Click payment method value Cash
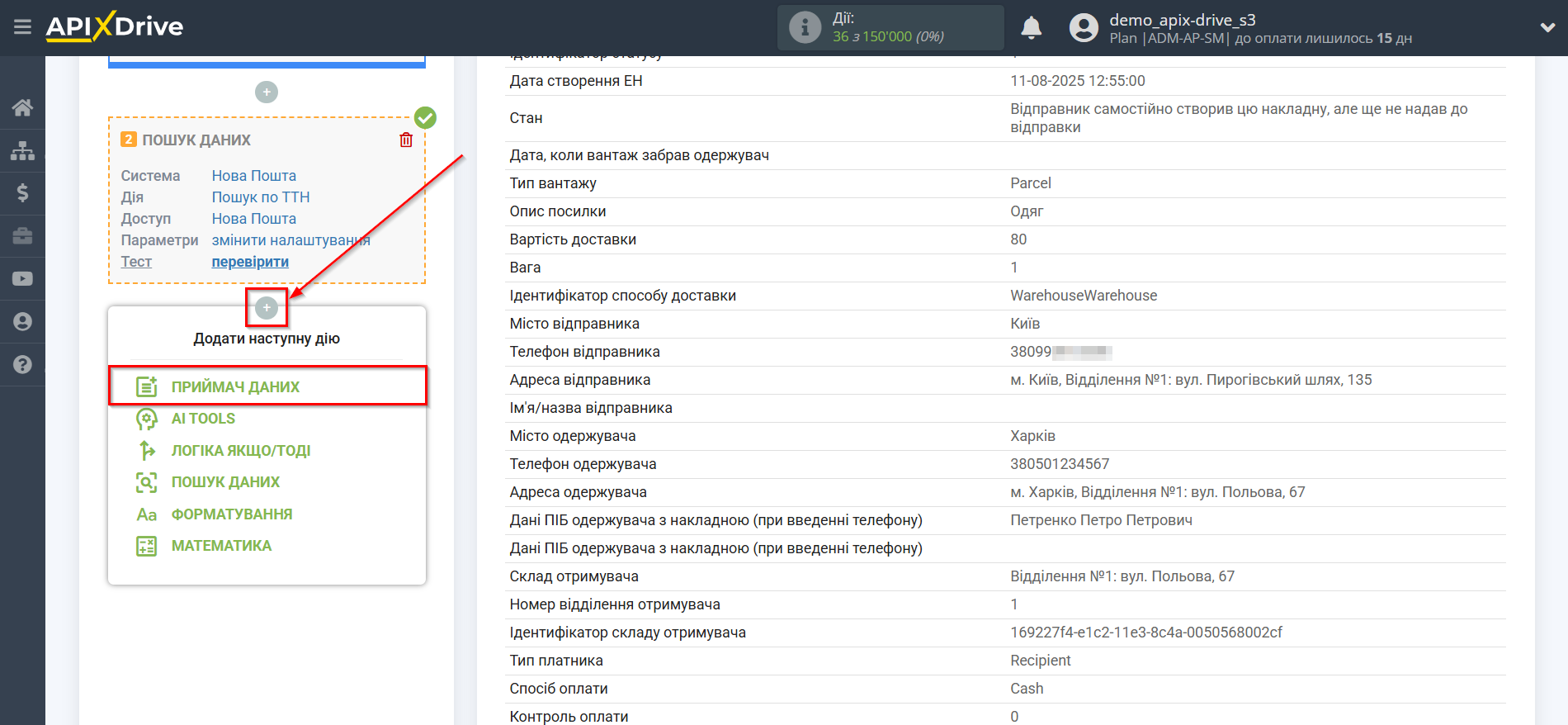This screenshot has height=725, width=1568. (x=1027, y=689)
